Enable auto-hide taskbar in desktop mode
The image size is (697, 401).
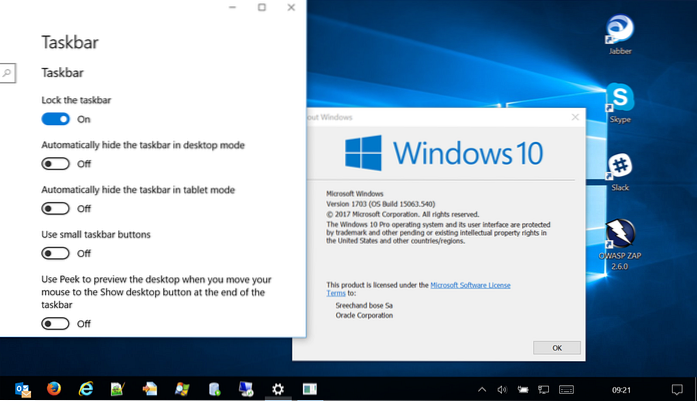coord(56,164)
